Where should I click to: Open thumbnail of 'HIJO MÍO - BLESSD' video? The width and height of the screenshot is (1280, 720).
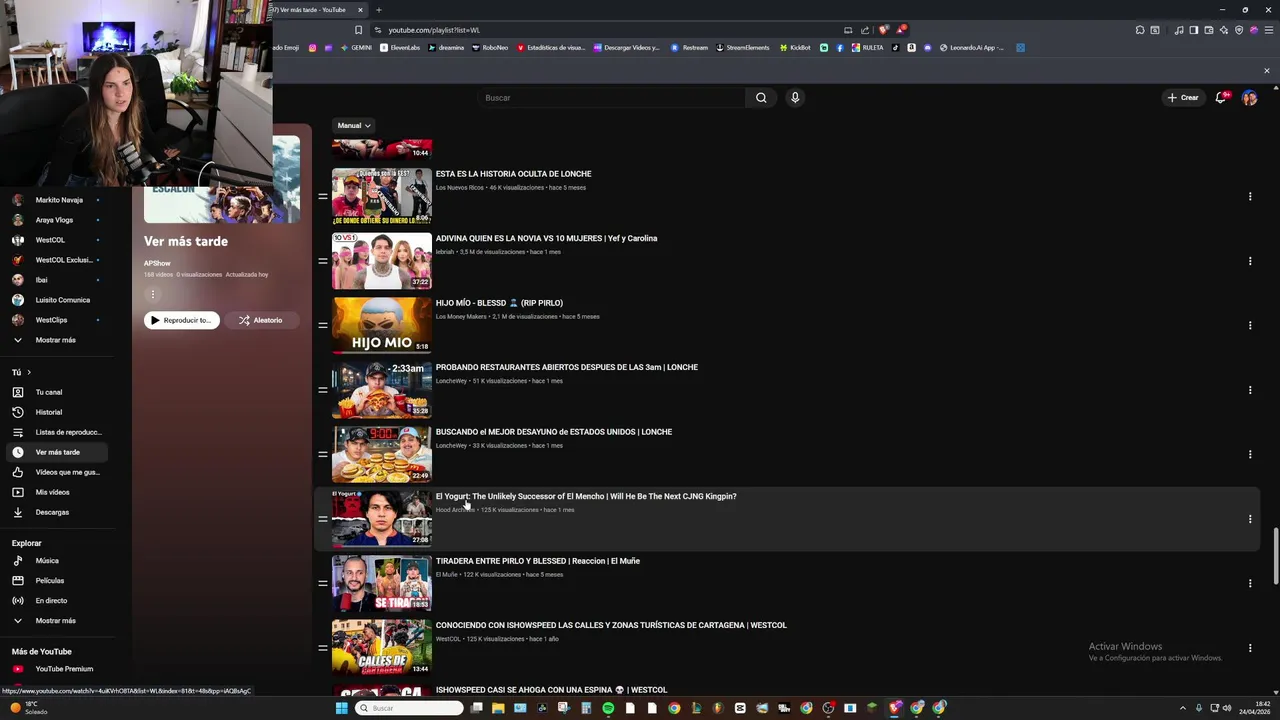point(382,325)
